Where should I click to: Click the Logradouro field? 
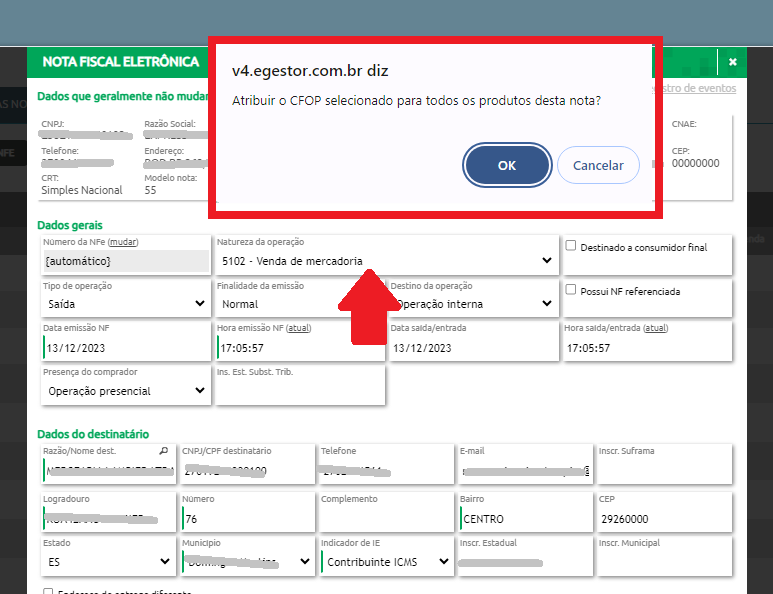click(109, 519)
